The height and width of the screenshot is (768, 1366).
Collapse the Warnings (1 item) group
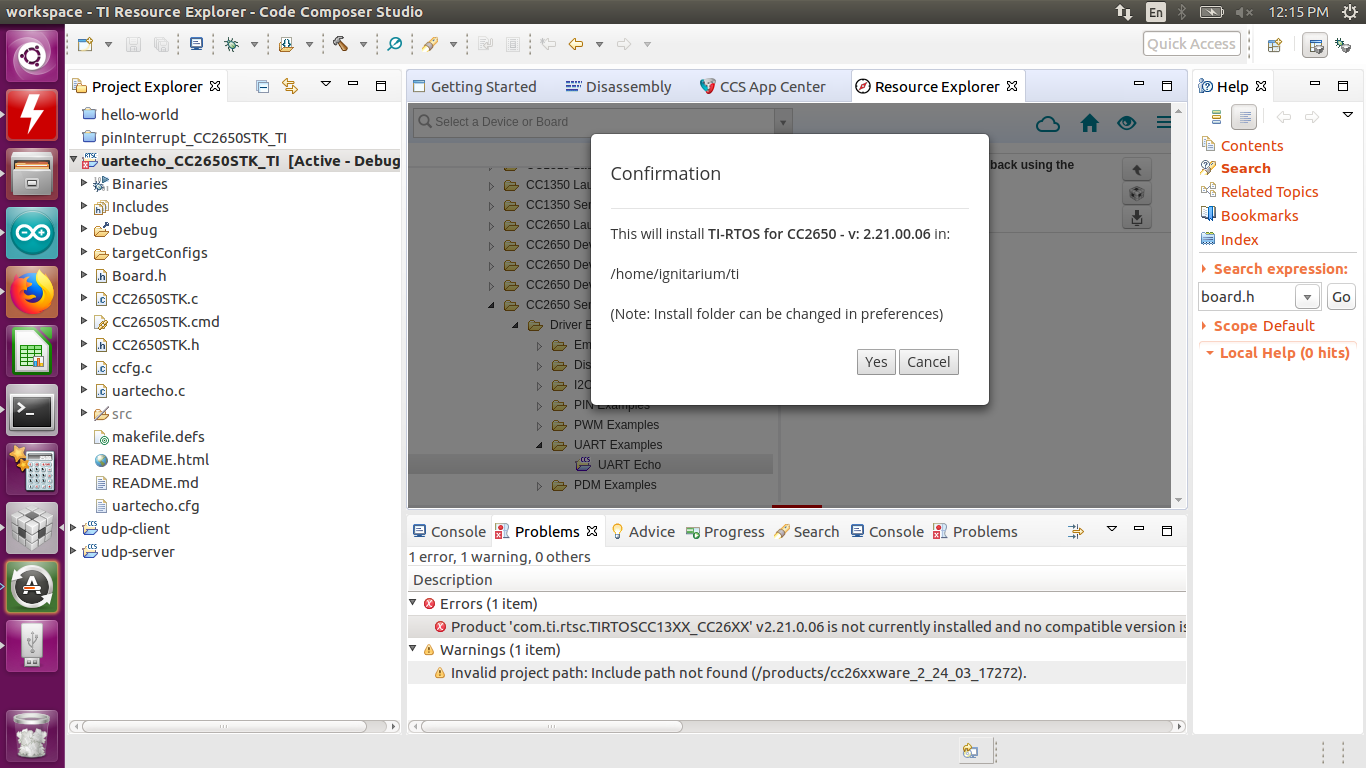point(413,650)
